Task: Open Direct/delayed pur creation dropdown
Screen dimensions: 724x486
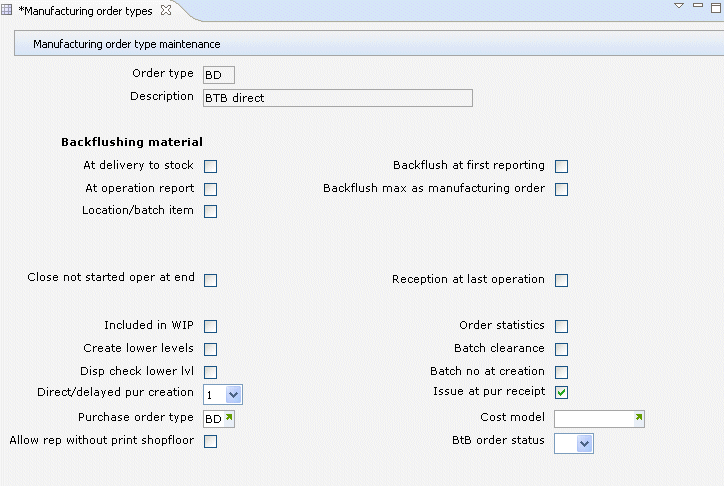Action: click(x=233, y=395)
